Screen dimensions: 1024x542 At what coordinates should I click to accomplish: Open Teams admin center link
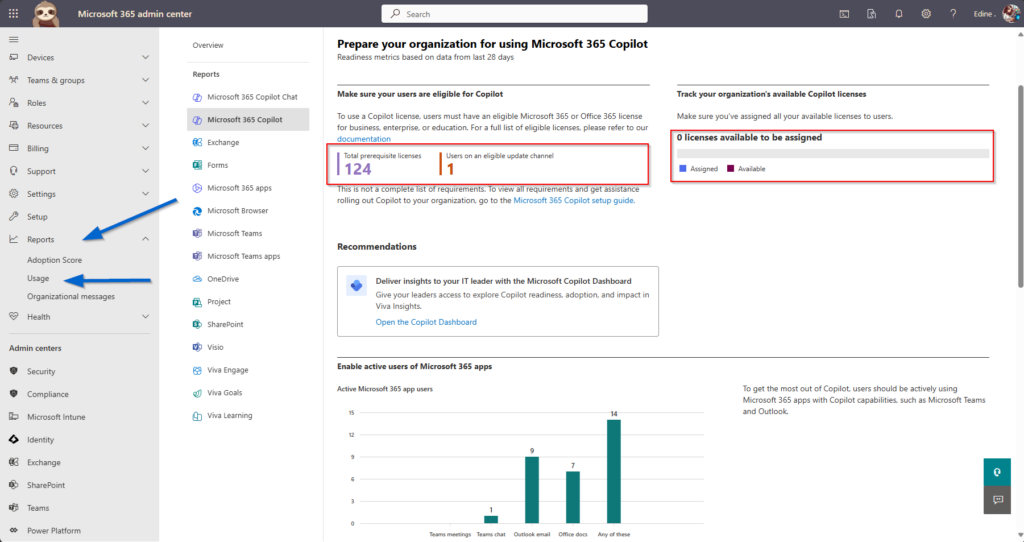(x=38, y=508)
